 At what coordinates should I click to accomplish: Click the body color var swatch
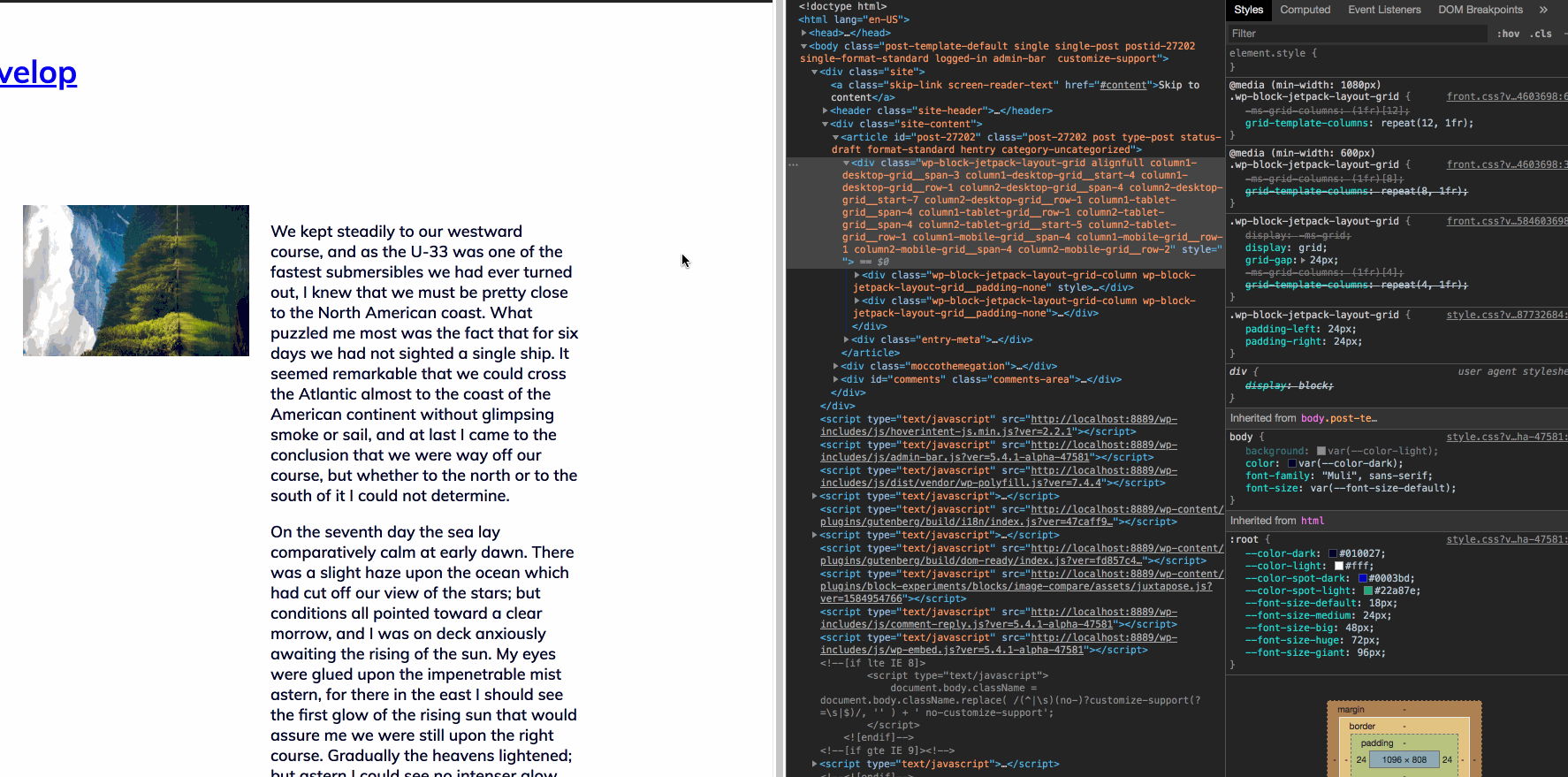pos(1292,463)
